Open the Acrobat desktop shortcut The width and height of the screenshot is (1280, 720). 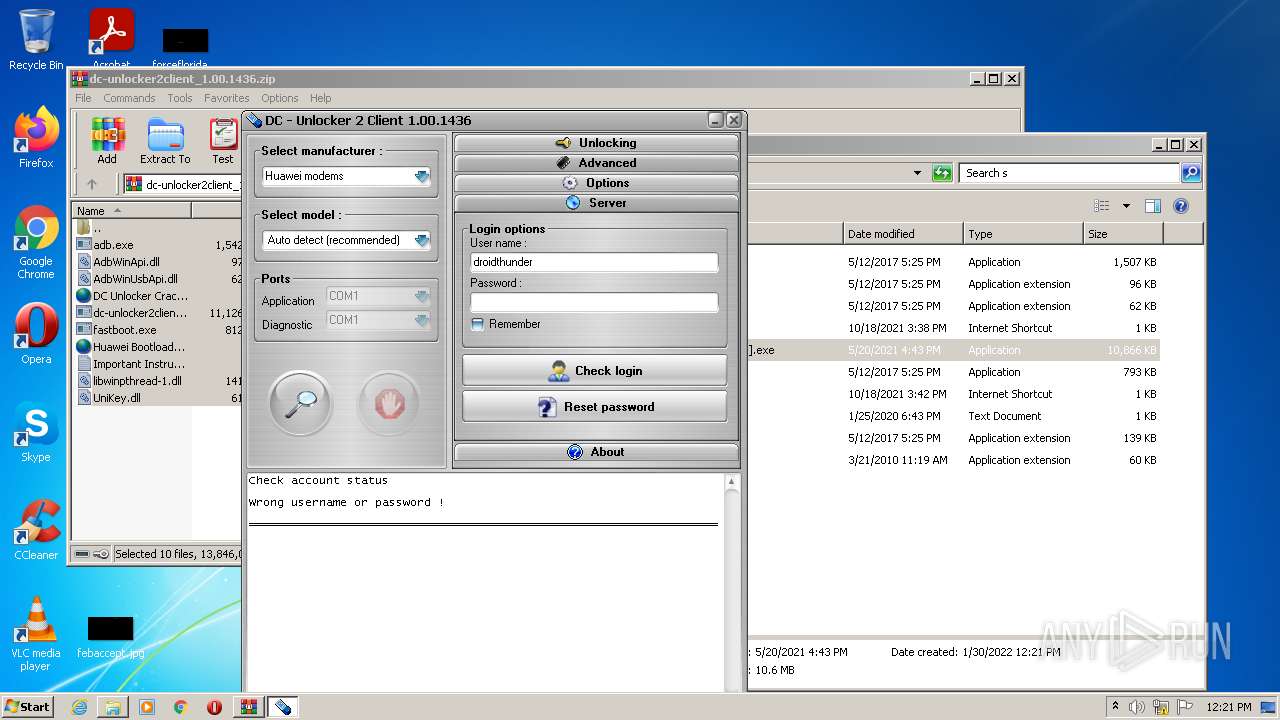[x=111, y=39]
